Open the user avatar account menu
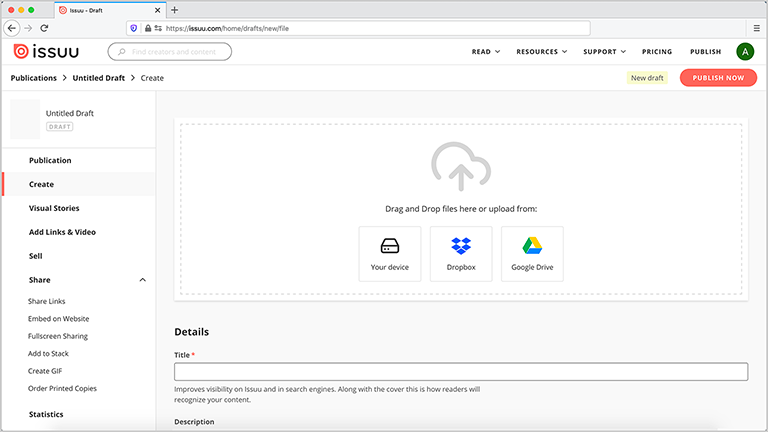 click(745, 52)
